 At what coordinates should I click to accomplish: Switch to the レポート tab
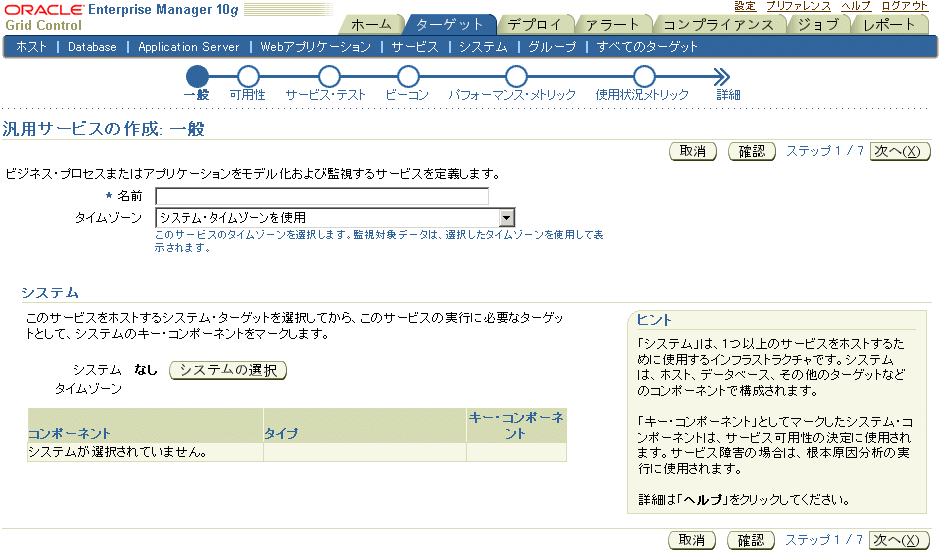tap(889, 25)
